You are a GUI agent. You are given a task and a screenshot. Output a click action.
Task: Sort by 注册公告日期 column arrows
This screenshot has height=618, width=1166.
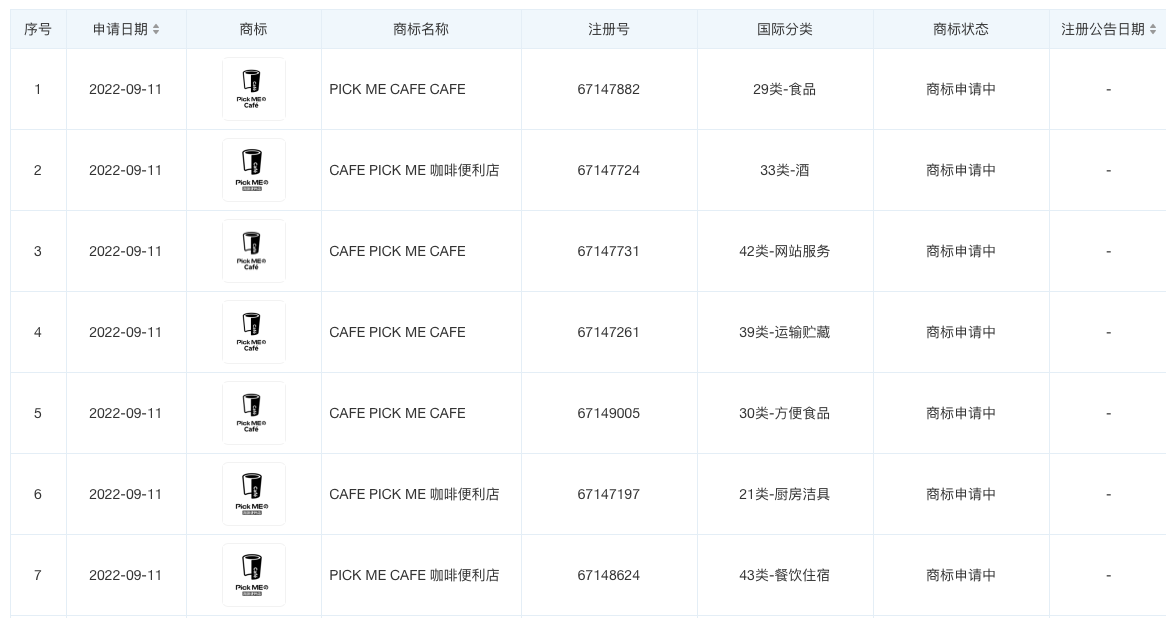point(1153,30)
